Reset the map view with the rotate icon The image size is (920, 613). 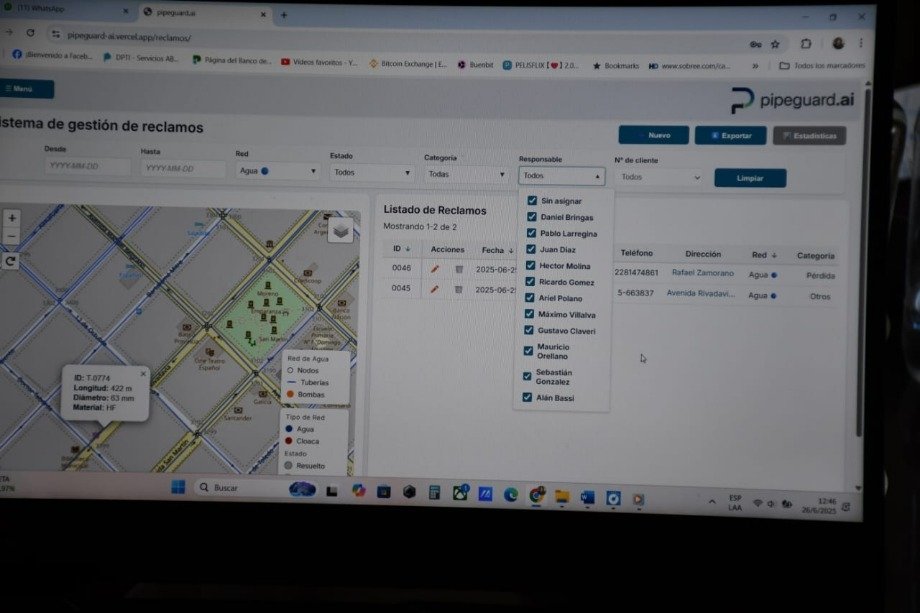[11, 261]
